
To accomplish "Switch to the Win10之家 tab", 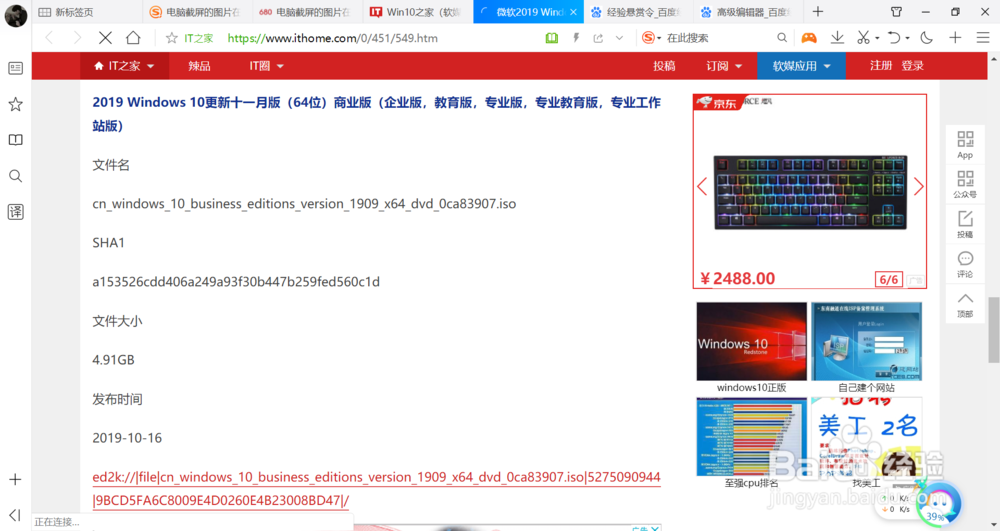I will pos(418,12).
